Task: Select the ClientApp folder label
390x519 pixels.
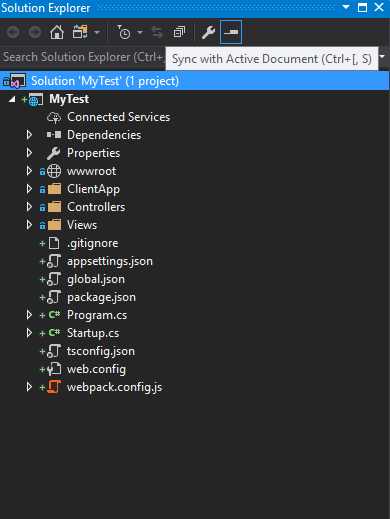Action: 93,189
